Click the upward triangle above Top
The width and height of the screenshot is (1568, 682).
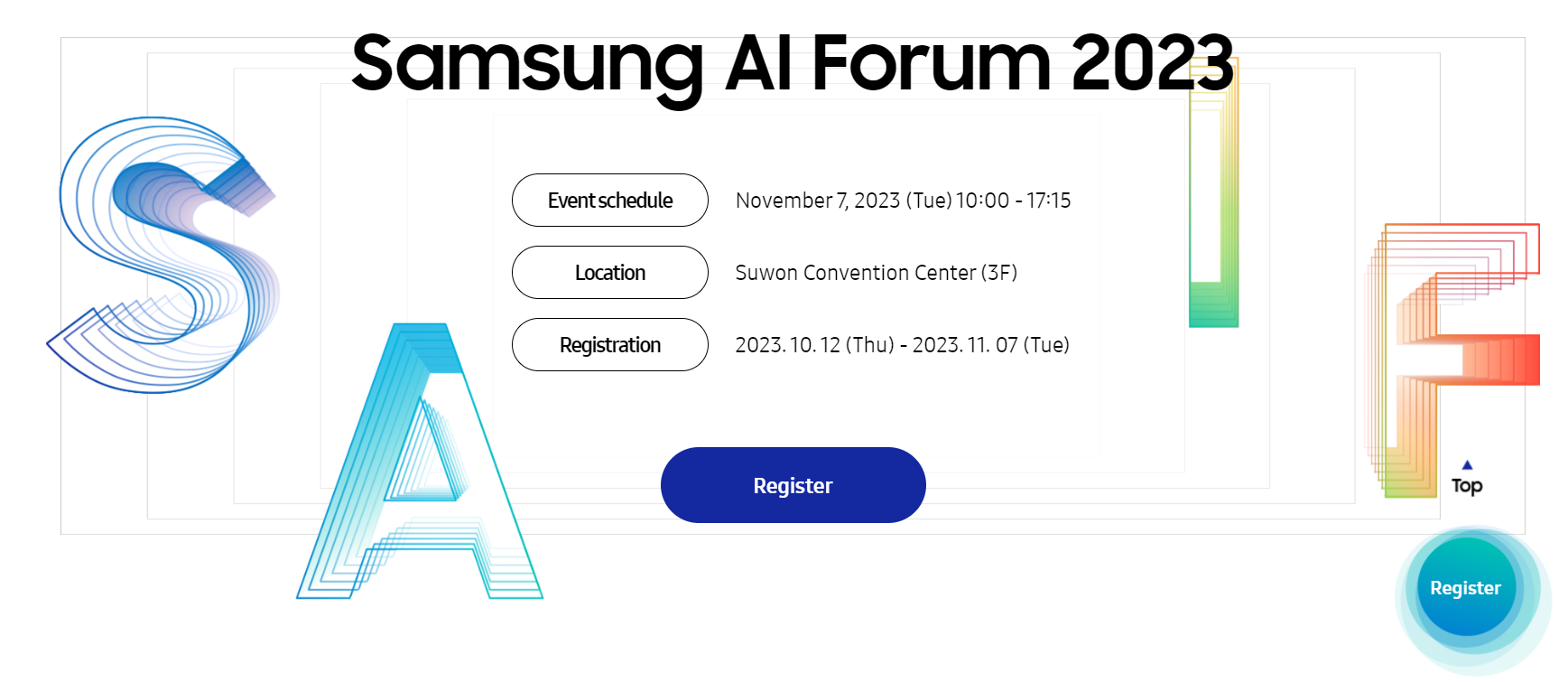click(1466, 463)
